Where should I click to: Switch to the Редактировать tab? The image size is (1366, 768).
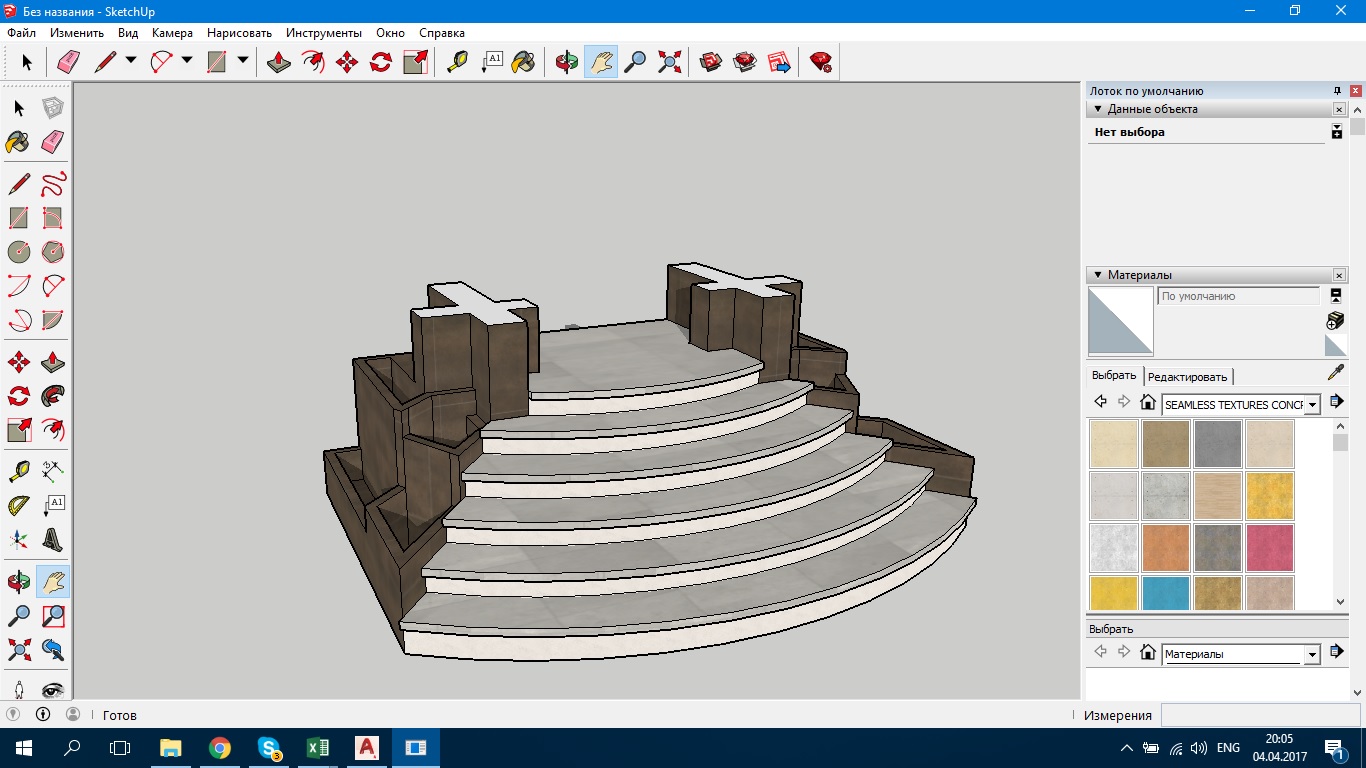coord(1187,377)
